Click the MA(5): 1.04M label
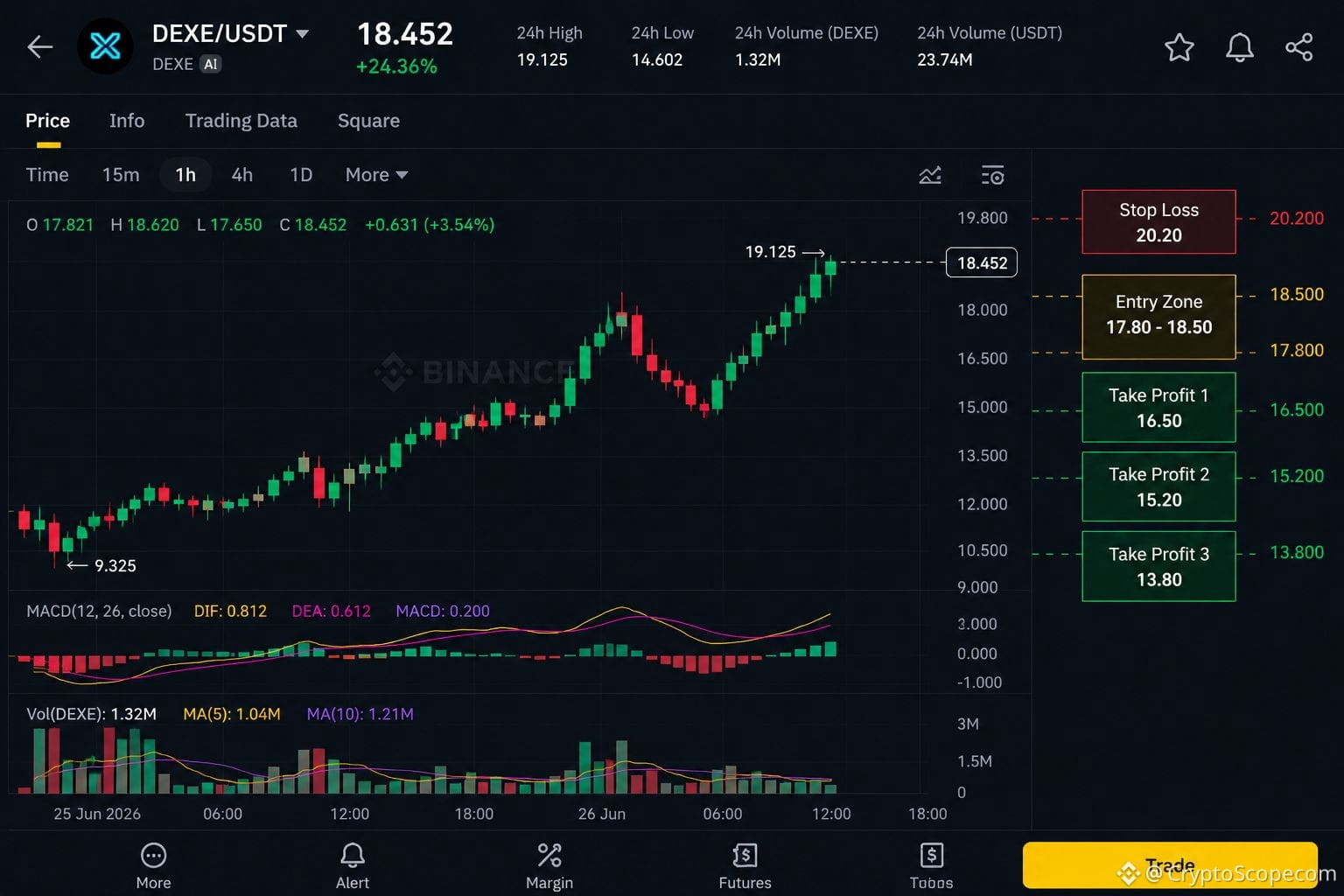 (232, 714)
